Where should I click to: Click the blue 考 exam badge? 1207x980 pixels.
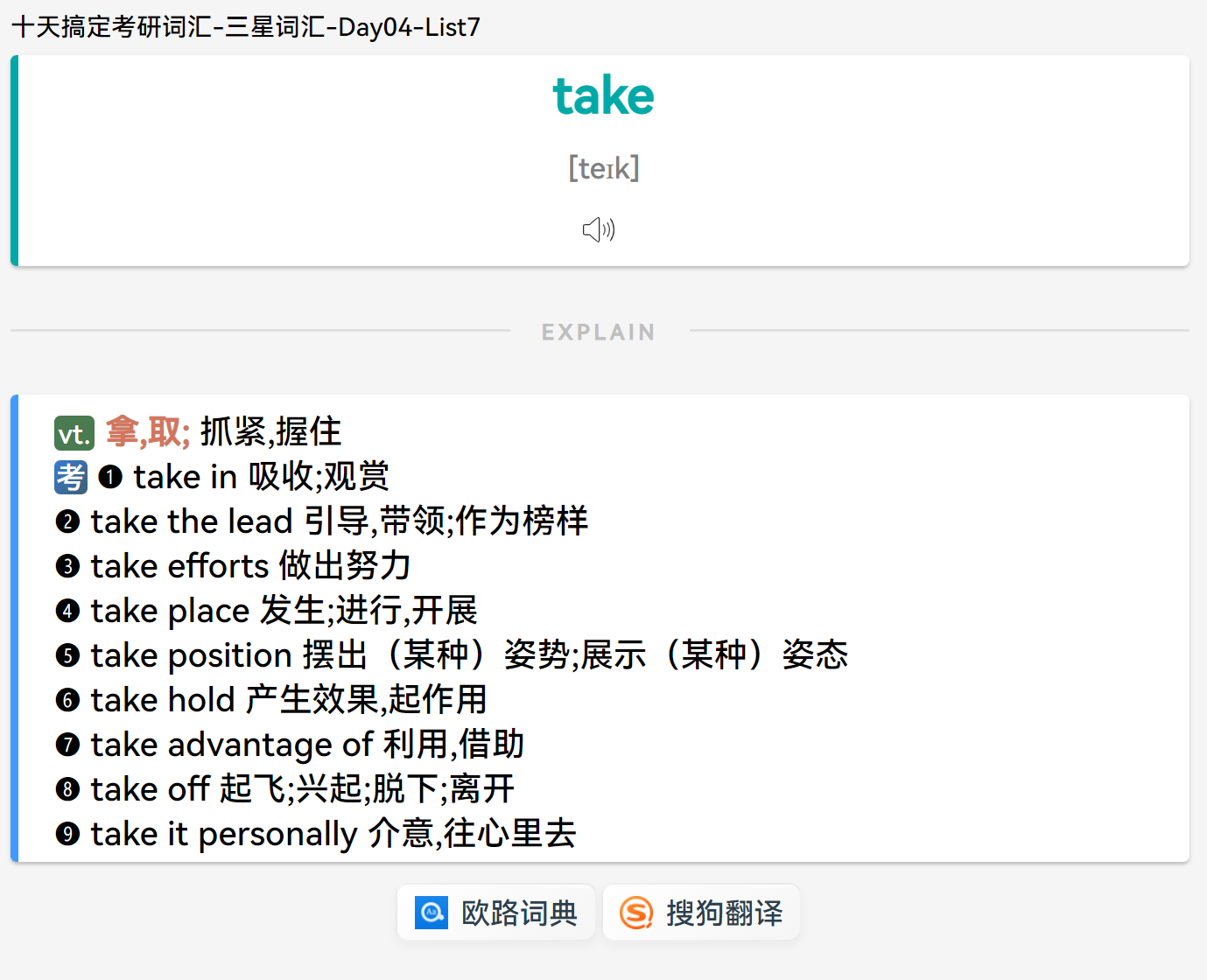(x=71, y=478)
